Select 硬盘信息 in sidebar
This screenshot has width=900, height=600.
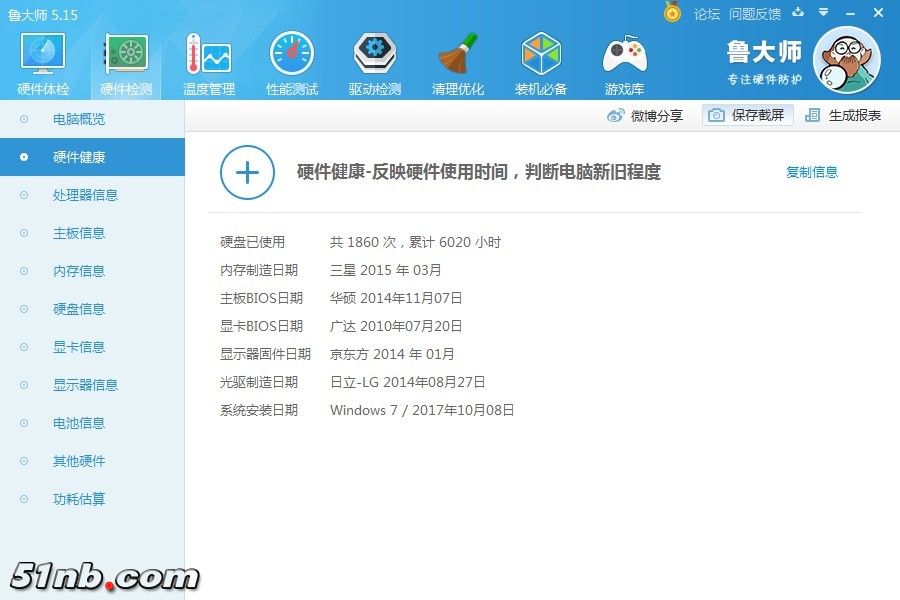[x=92, y=309]
